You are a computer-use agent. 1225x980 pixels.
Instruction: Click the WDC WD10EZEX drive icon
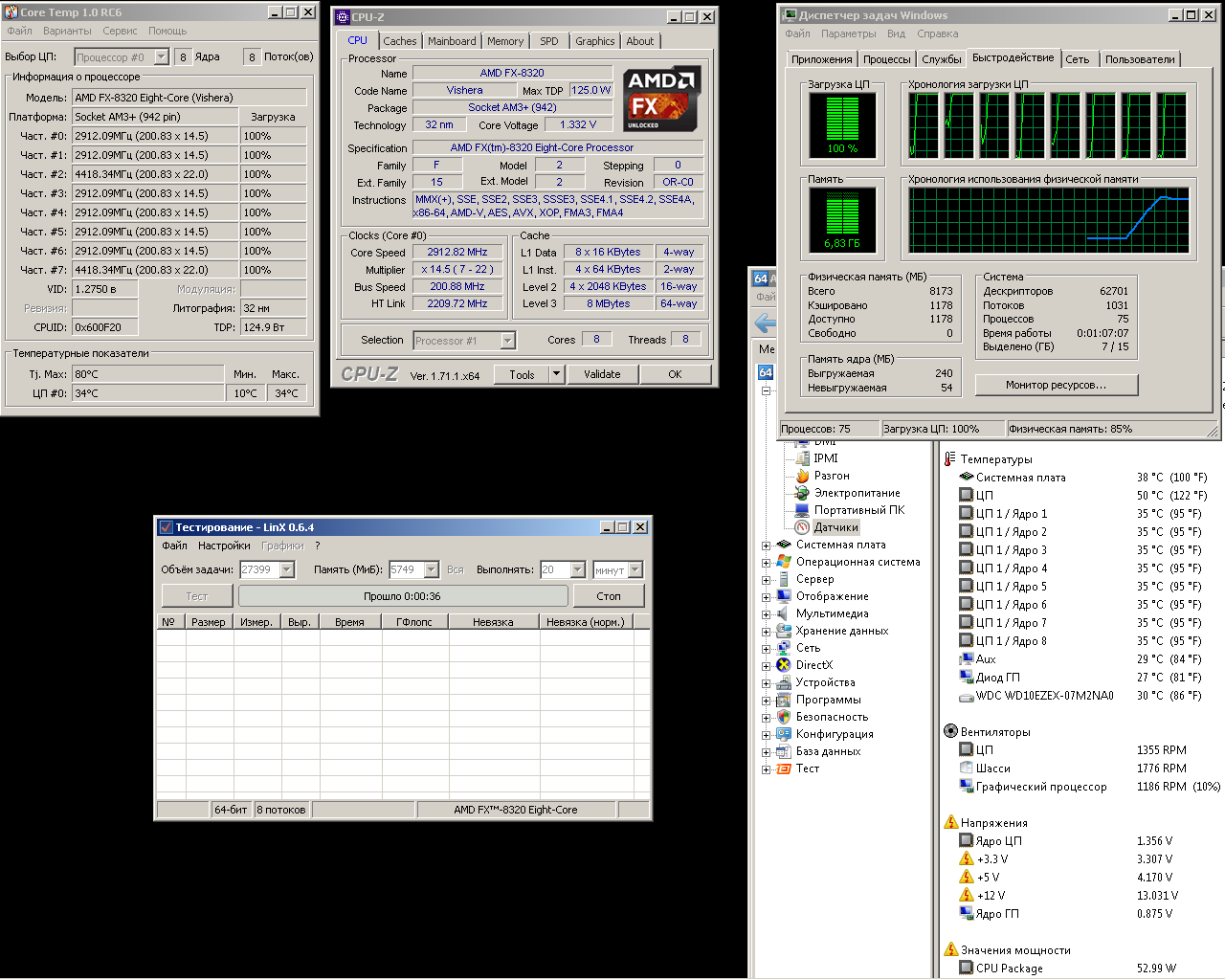pos(967,696)
